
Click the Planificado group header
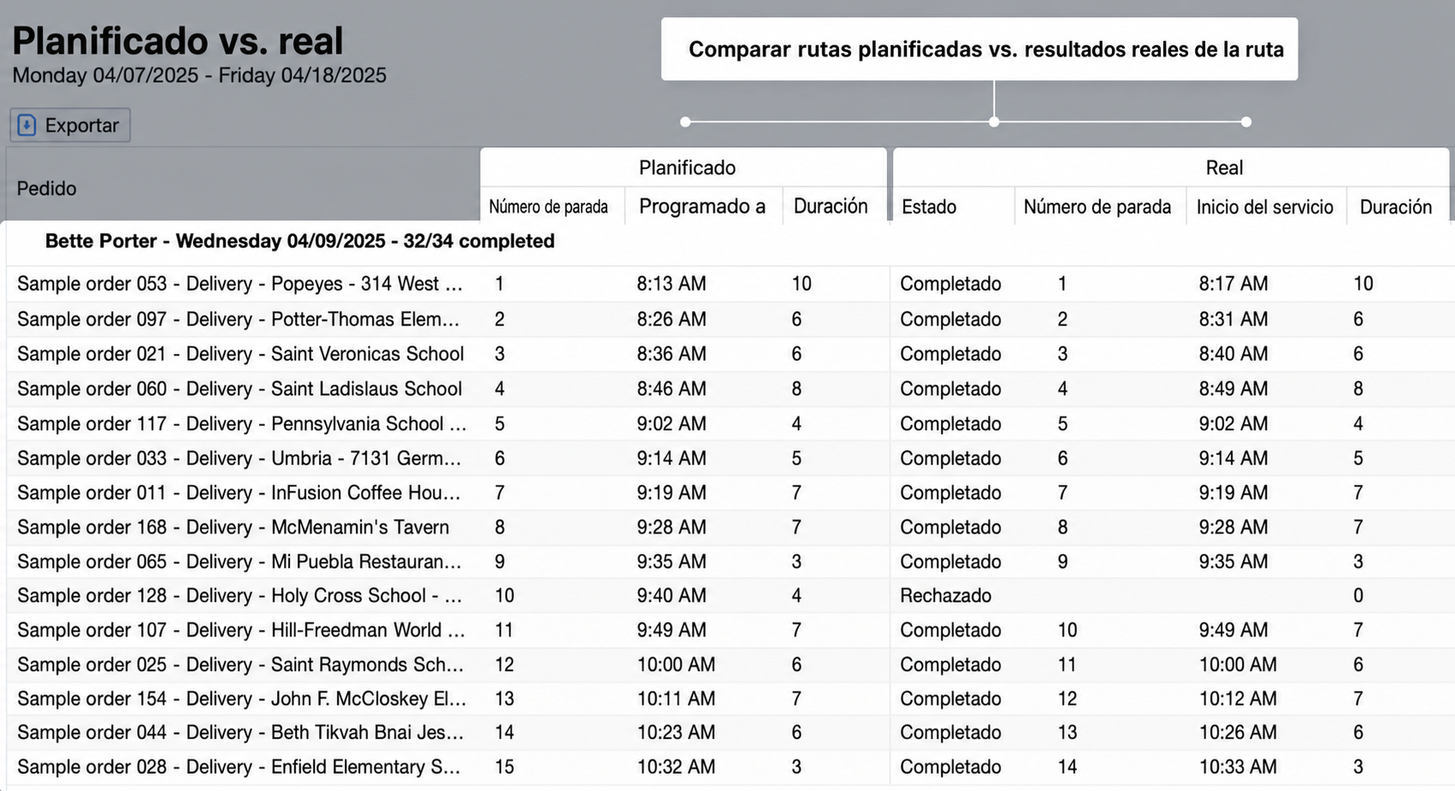687,167
